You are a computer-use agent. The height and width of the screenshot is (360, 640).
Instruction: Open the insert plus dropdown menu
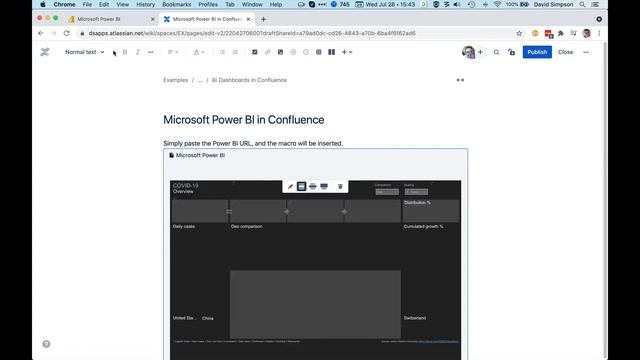coord(347,52)
